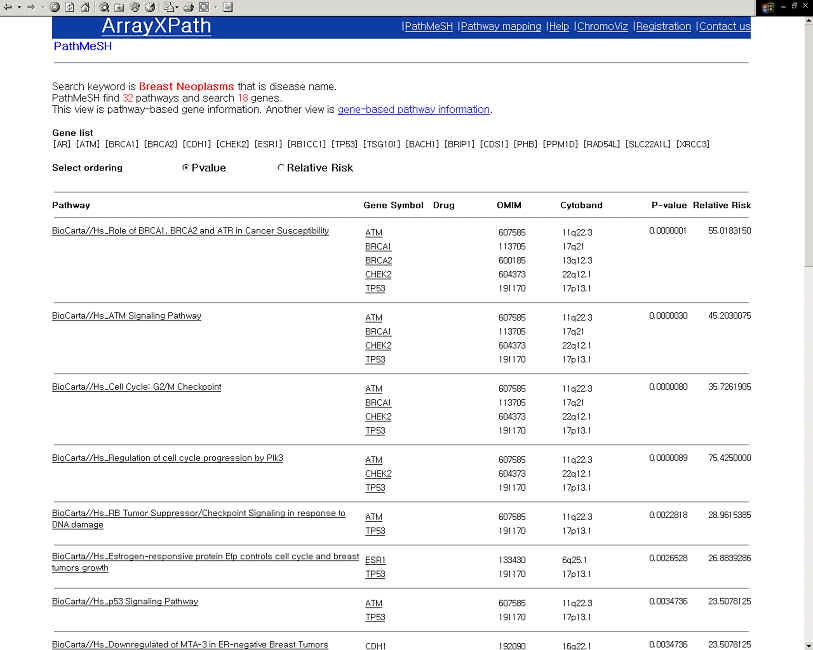Screen dimensions: 813x650
Task: Select the Relative Risk ordering radio button
Action: click(x=281, y=168)
